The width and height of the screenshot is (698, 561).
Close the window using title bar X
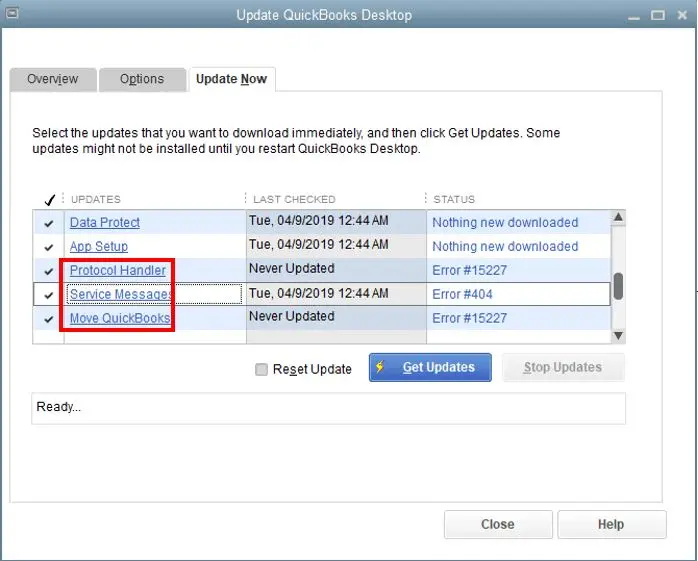click(x=682, y=15)
